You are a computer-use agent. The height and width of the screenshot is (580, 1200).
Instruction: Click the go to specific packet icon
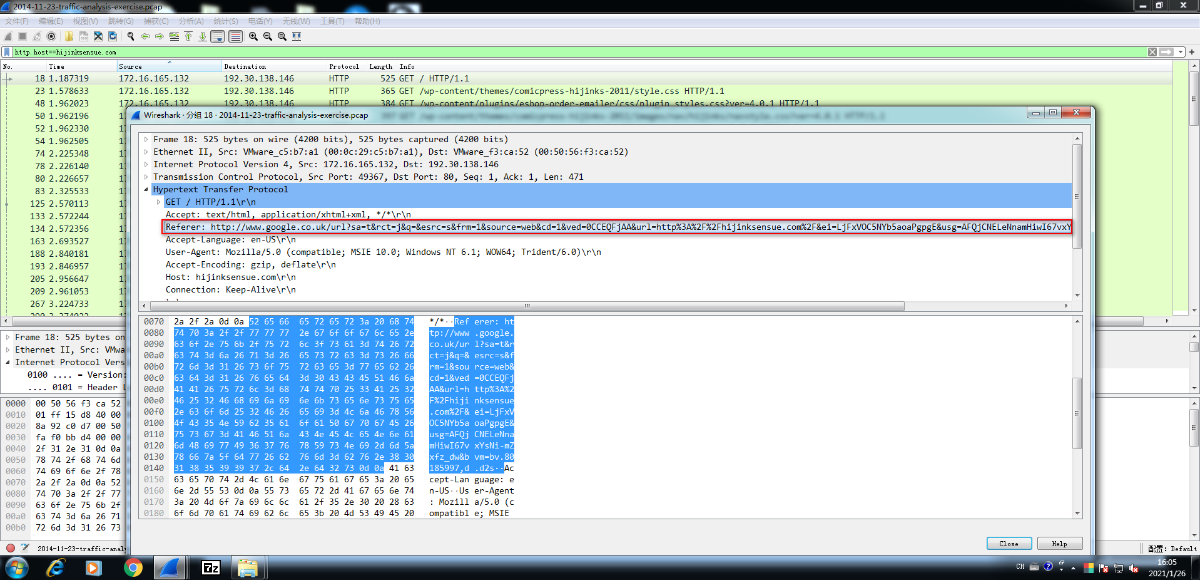[x=174, y=36]
